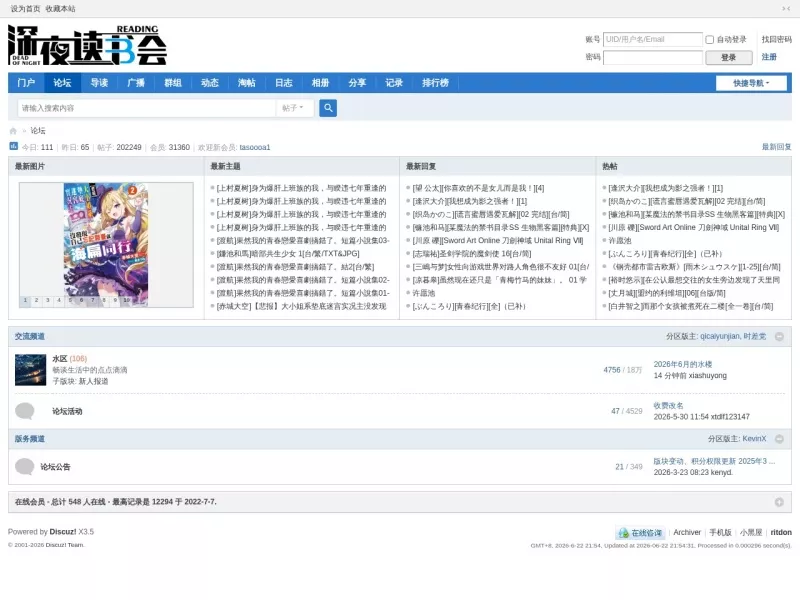800x600 pixels.
Task: Collapse the 交流频道 section
Action: pyautogui.click(x=779, y=336)
